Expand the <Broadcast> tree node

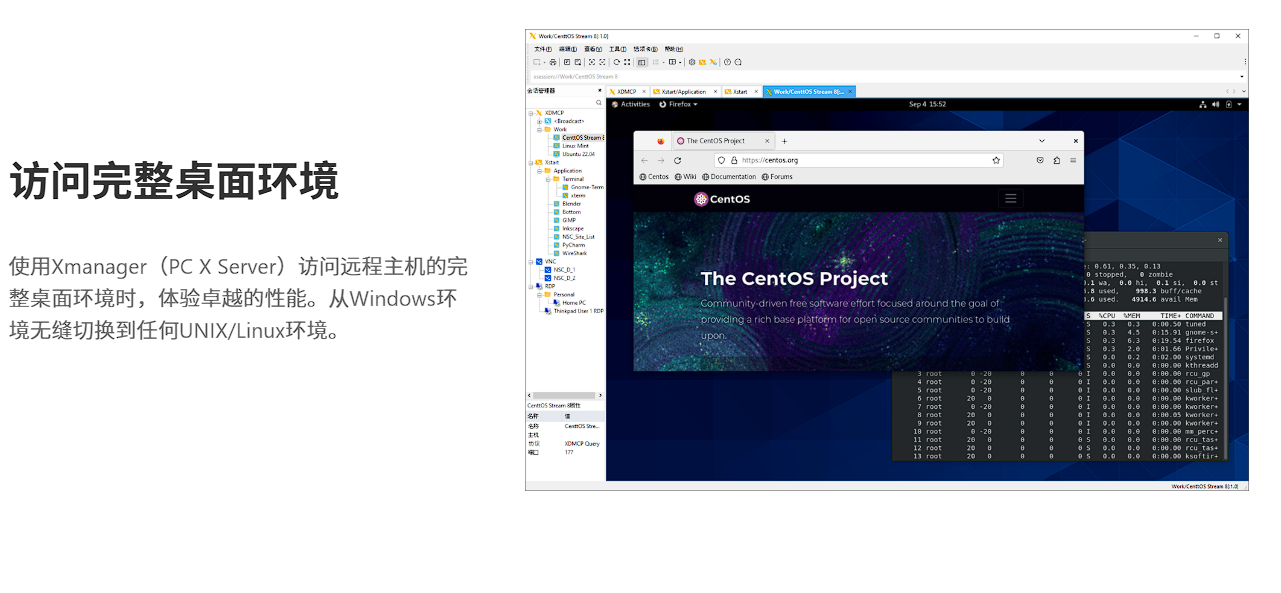pyautogui.click(x=539, y=121)
